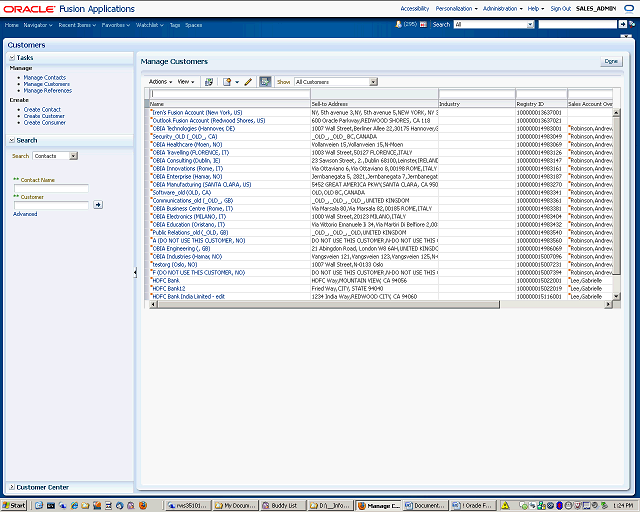Image resolution: width=640 pixels, height=512 pixels.
Task: Open the Actions menu
Action: tap(159, 82)
